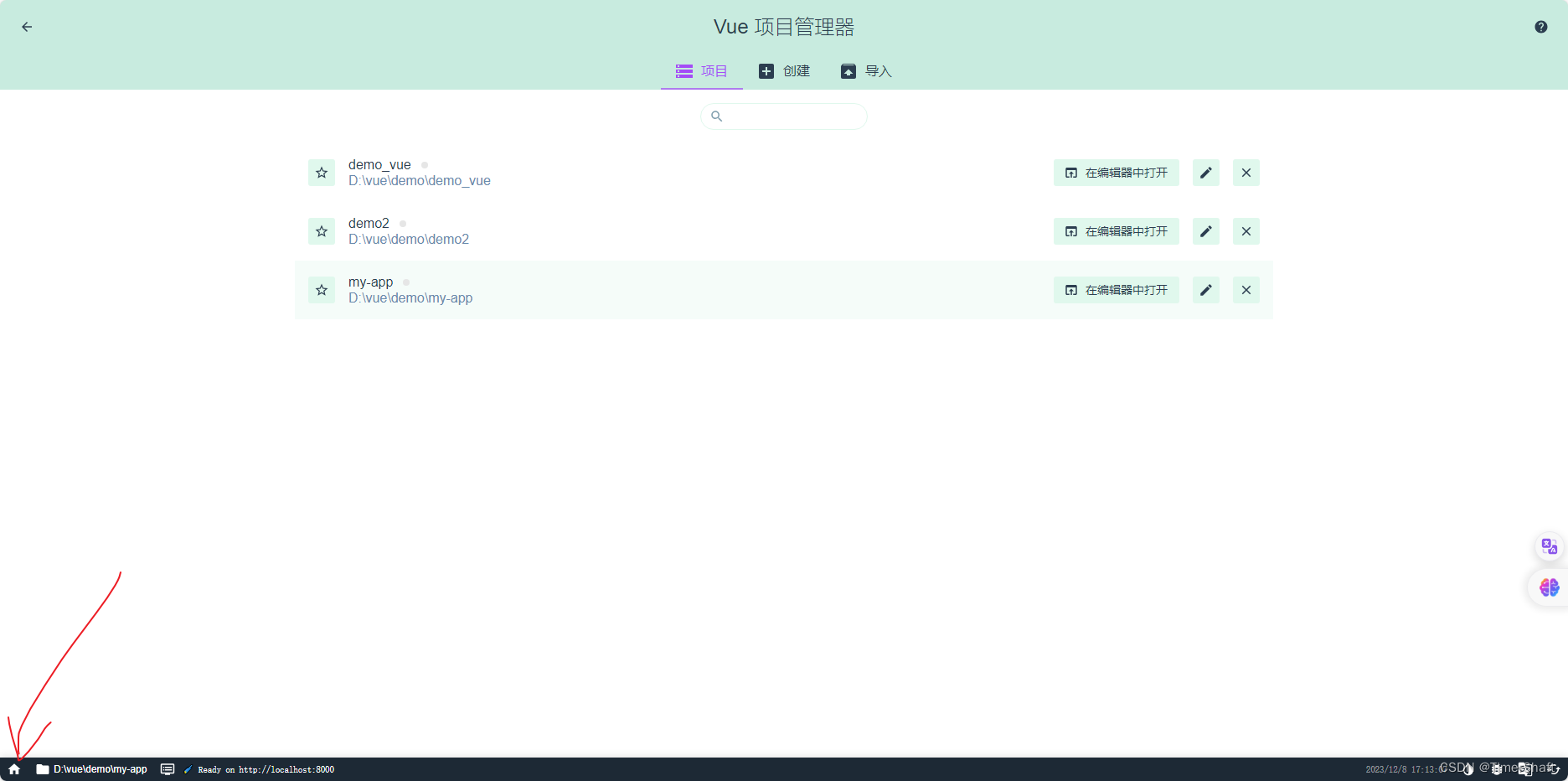Open the help question mark icon
Viewport: 1568px width, 781px height.
coord(1541,27)
